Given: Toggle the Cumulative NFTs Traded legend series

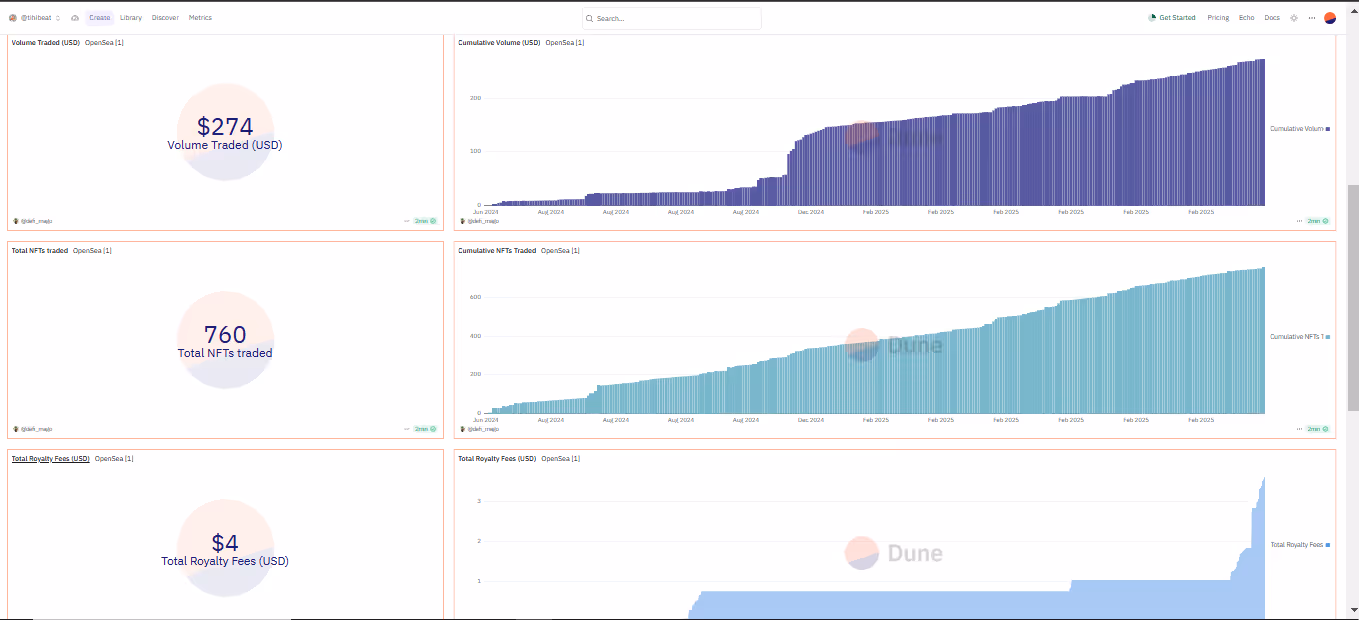Looking at the screenshot, I should point(1299,337).
